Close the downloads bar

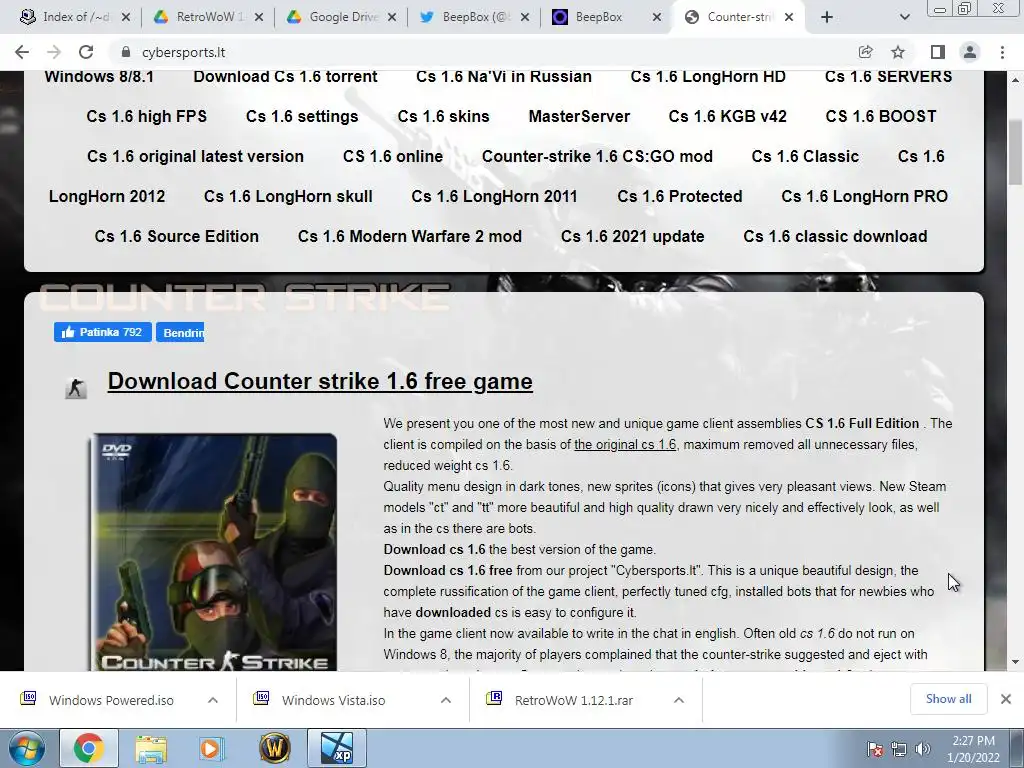1006,699
